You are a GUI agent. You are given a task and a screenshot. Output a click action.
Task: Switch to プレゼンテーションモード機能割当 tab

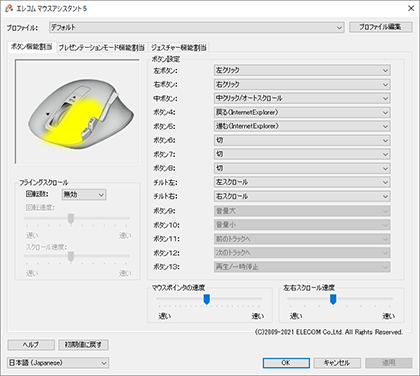click(102, 48)
